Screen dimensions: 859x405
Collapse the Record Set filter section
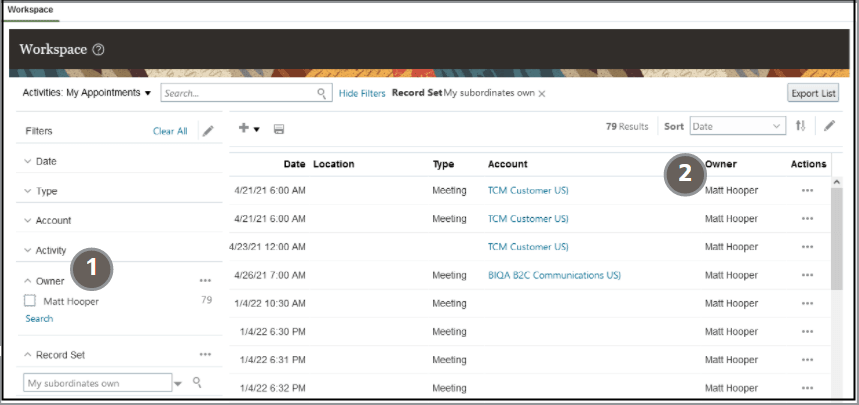point(28,355)
